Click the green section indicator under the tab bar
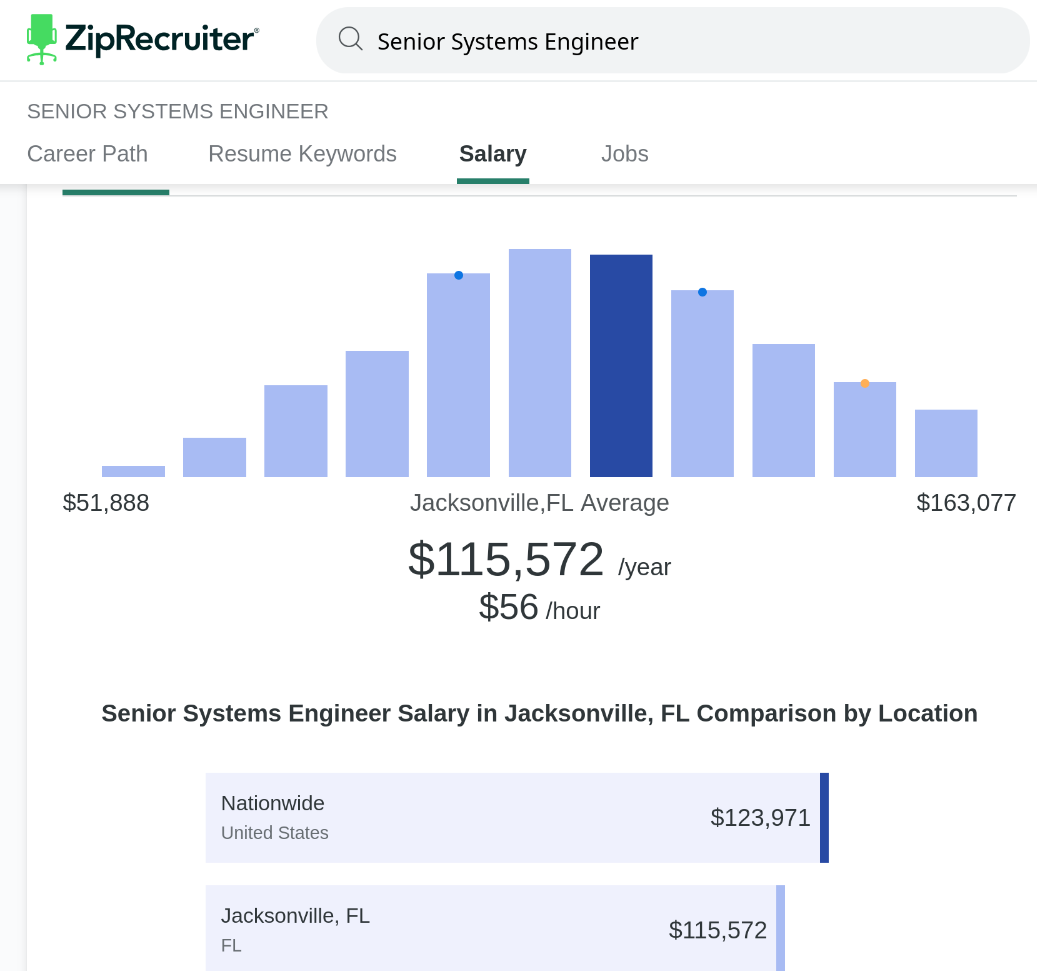 (x=116, y=192)
